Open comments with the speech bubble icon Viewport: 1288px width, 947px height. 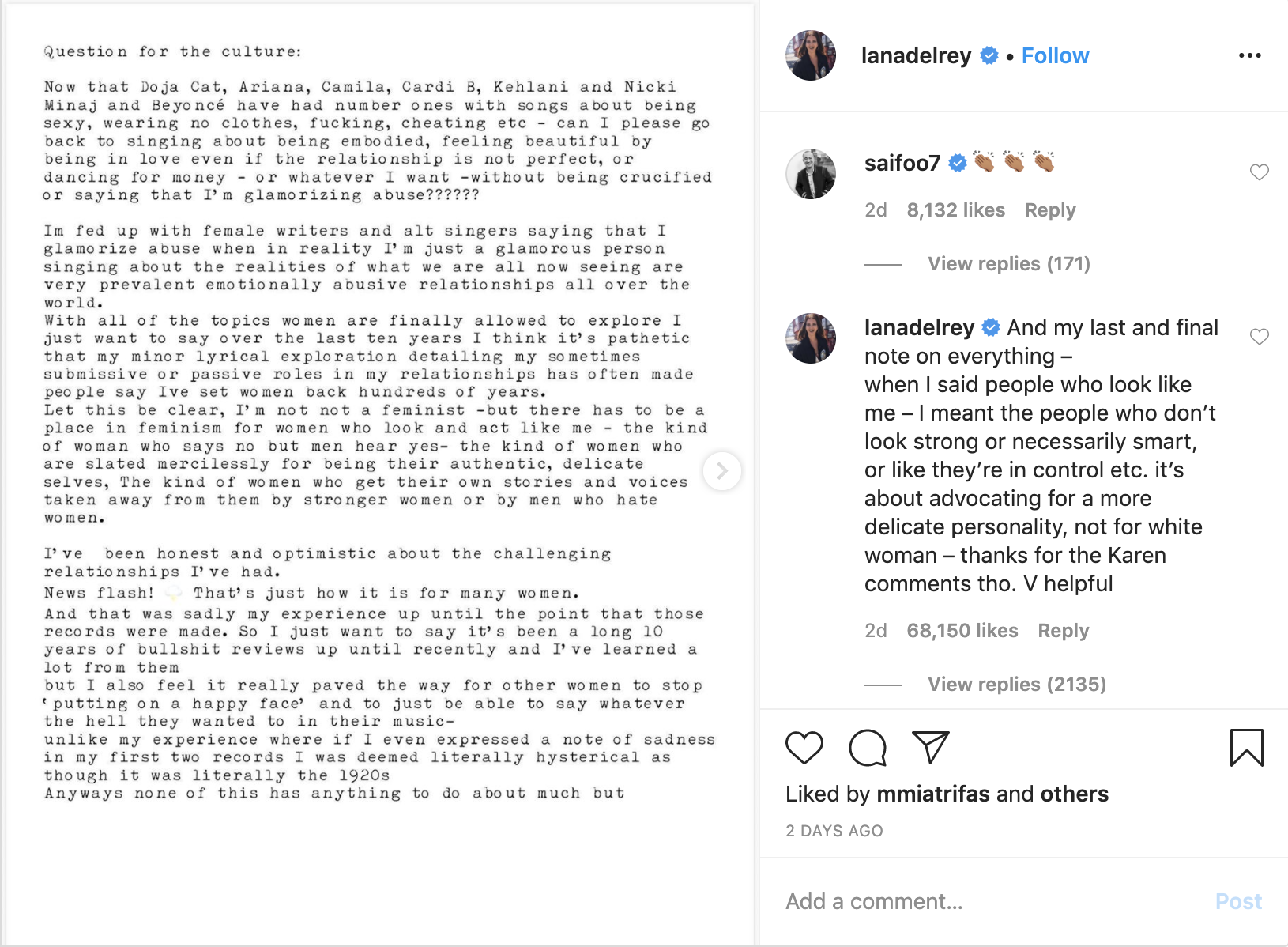[x=868, y=747]
